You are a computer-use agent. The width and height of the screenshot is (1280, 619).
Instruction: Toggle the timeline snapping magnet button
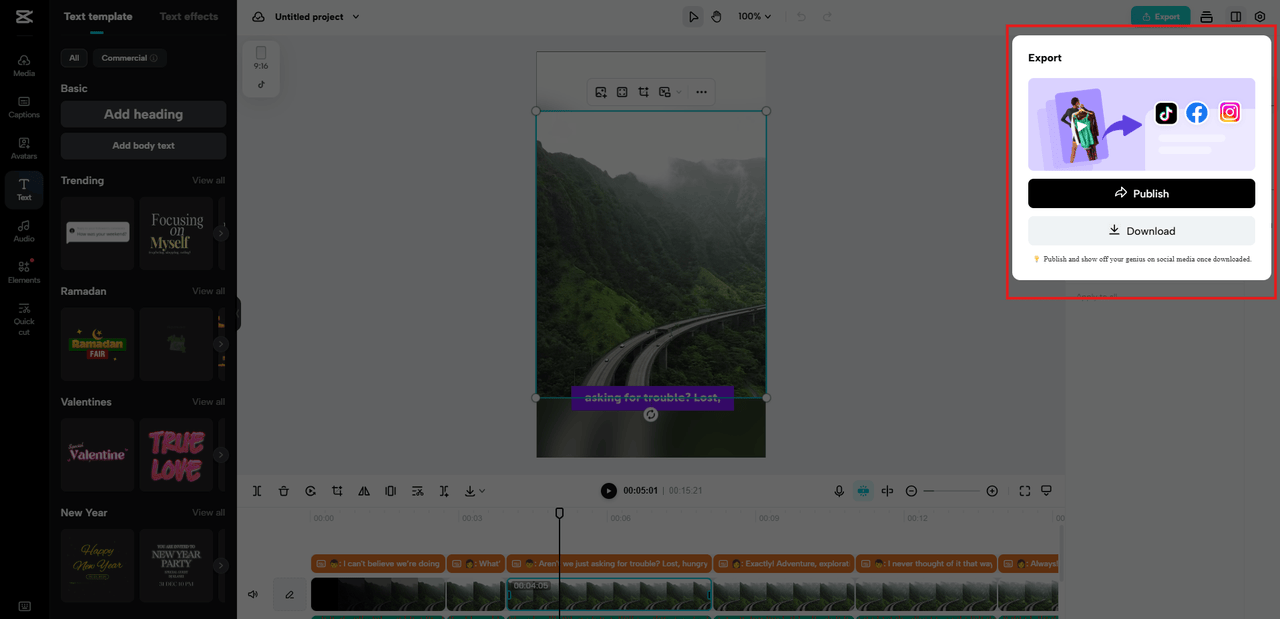coord(864,491)
